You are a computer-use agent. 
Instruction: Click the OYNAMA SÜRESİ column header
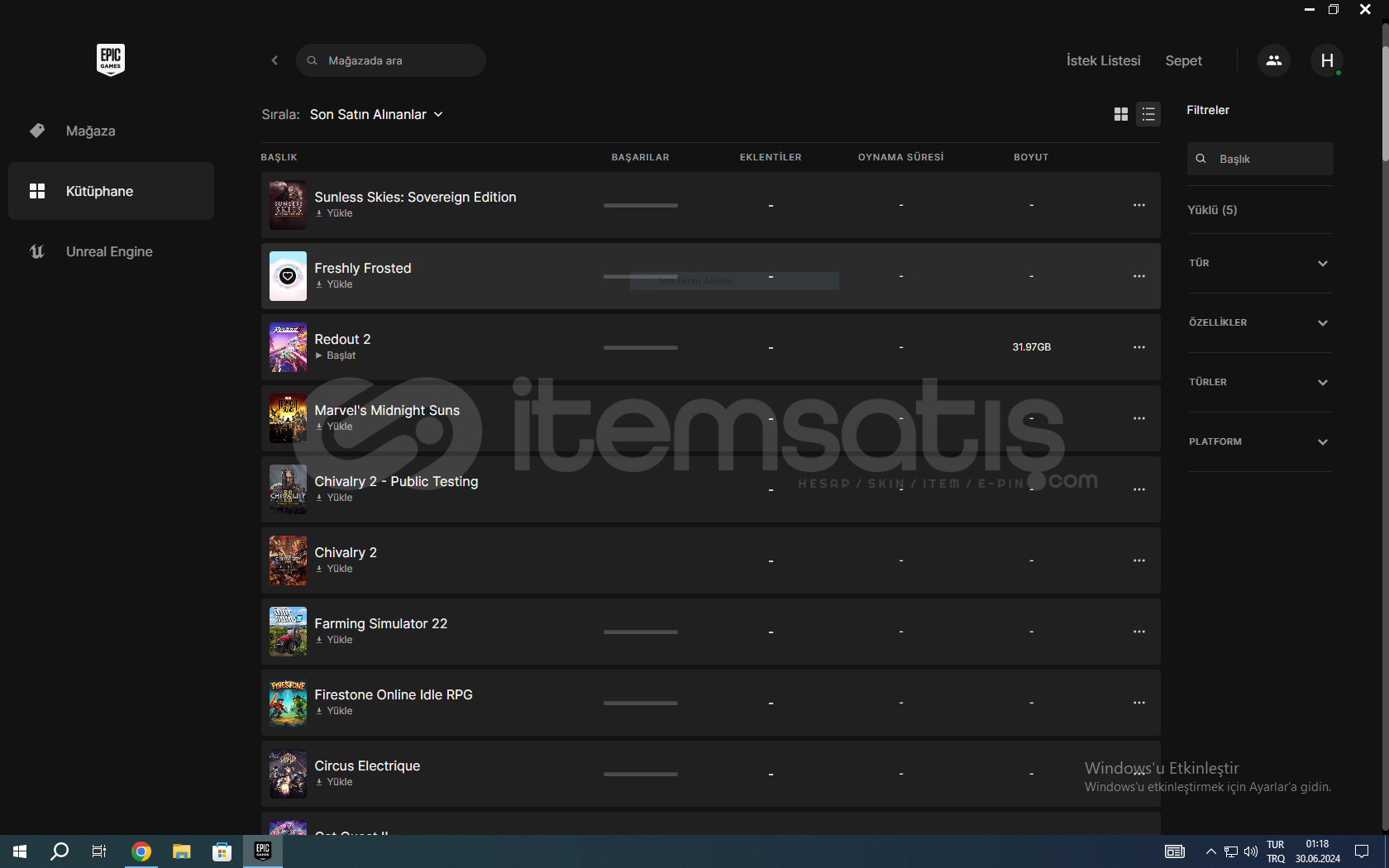point(900,157)
